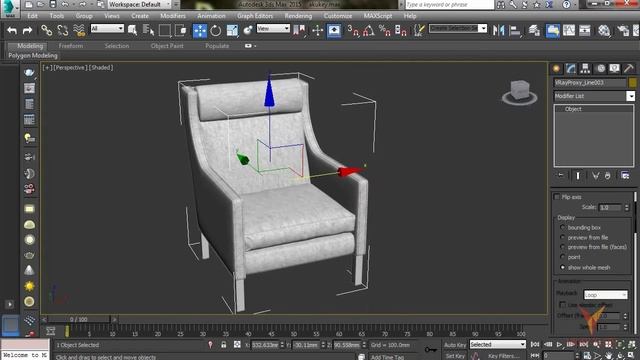Click the Redo arrow in main toolbar

(x=27, y=31)
